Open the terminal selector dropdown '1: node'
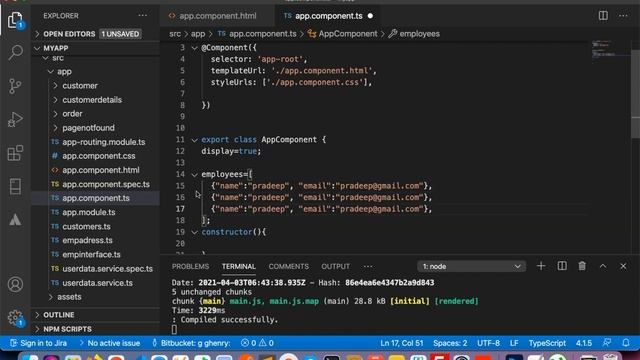 coord(471,267)
